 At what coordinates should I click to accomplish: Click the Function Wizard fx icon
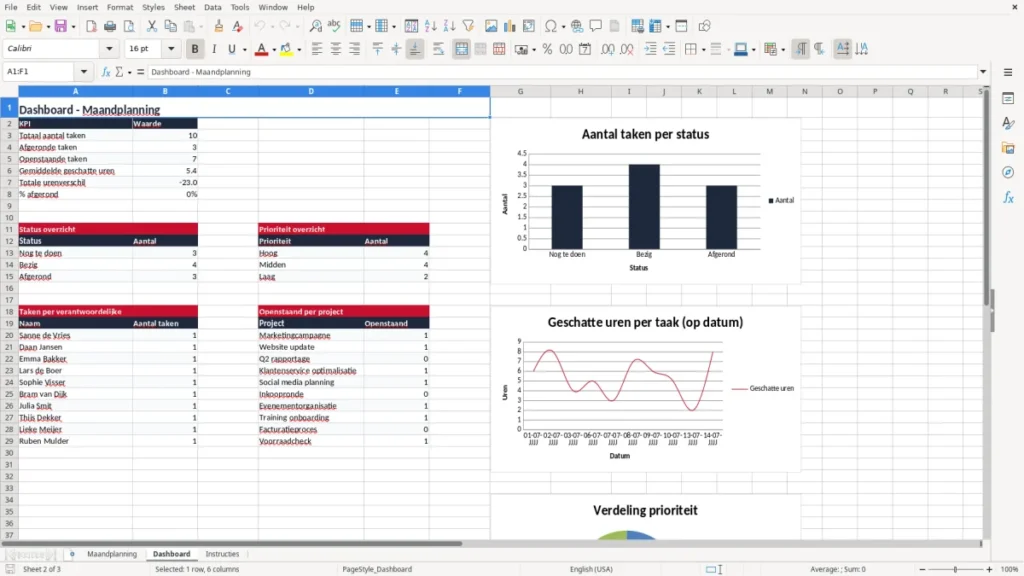[x=106, y=72]
